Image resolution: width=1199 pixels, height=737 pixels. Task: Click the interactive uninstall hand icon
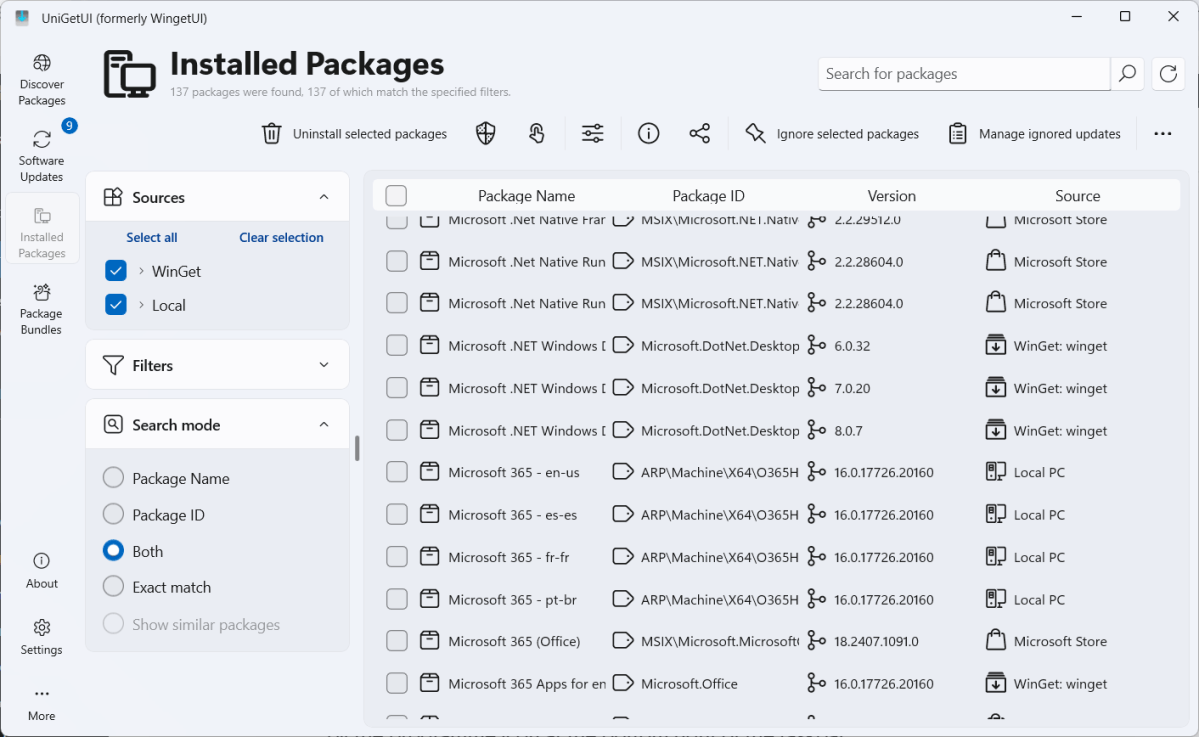click(x=537, y=134)
